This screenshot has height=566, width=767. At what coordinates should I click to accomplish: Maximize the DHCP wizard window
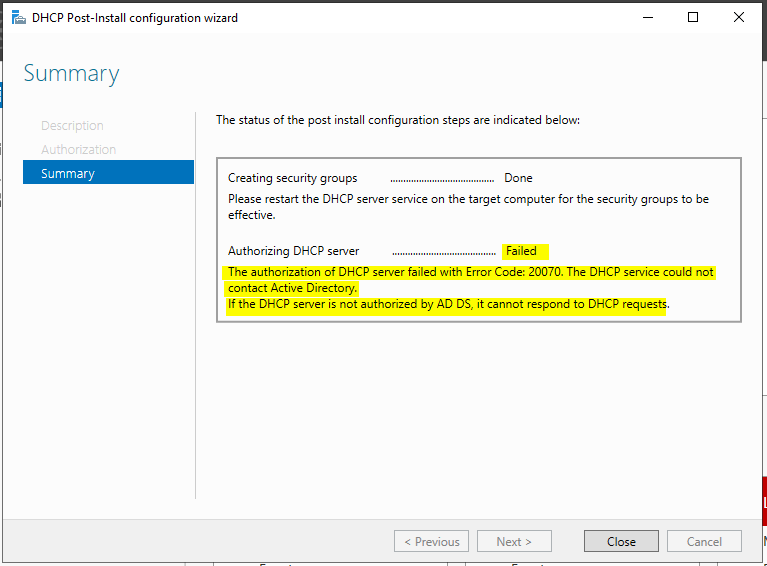(693, 18)
